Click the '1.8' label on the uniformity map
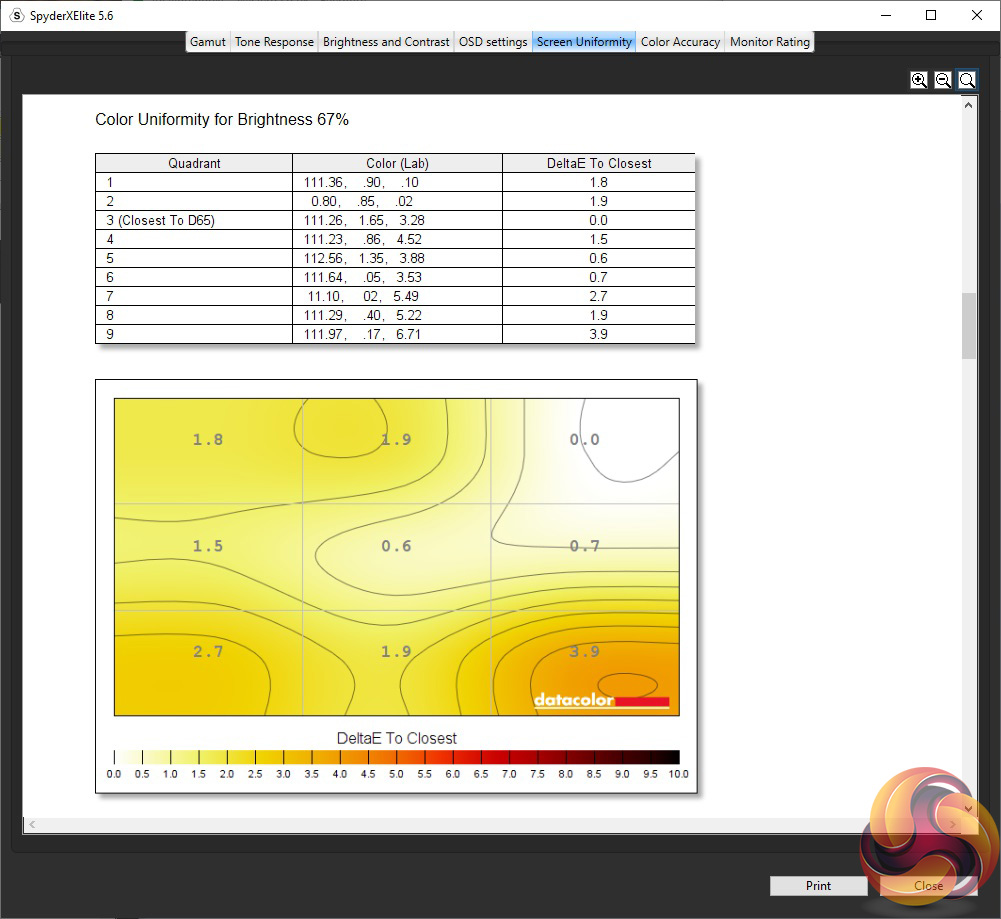Image resolution: width=1001 pixels, height=919 pixels. click(x=208, y=440)
